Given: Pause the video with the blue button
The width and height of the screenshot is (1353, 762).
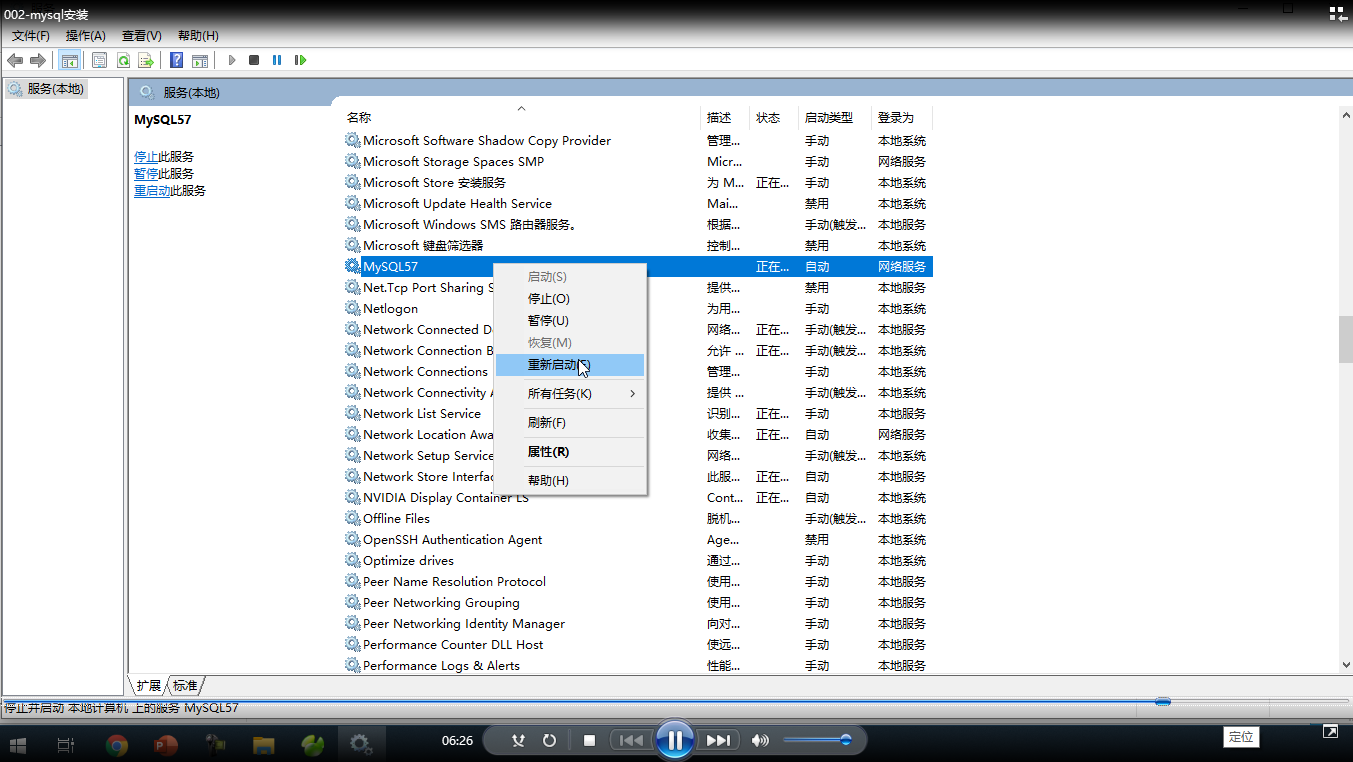Looking at the screenshot, I should [675, 741].
